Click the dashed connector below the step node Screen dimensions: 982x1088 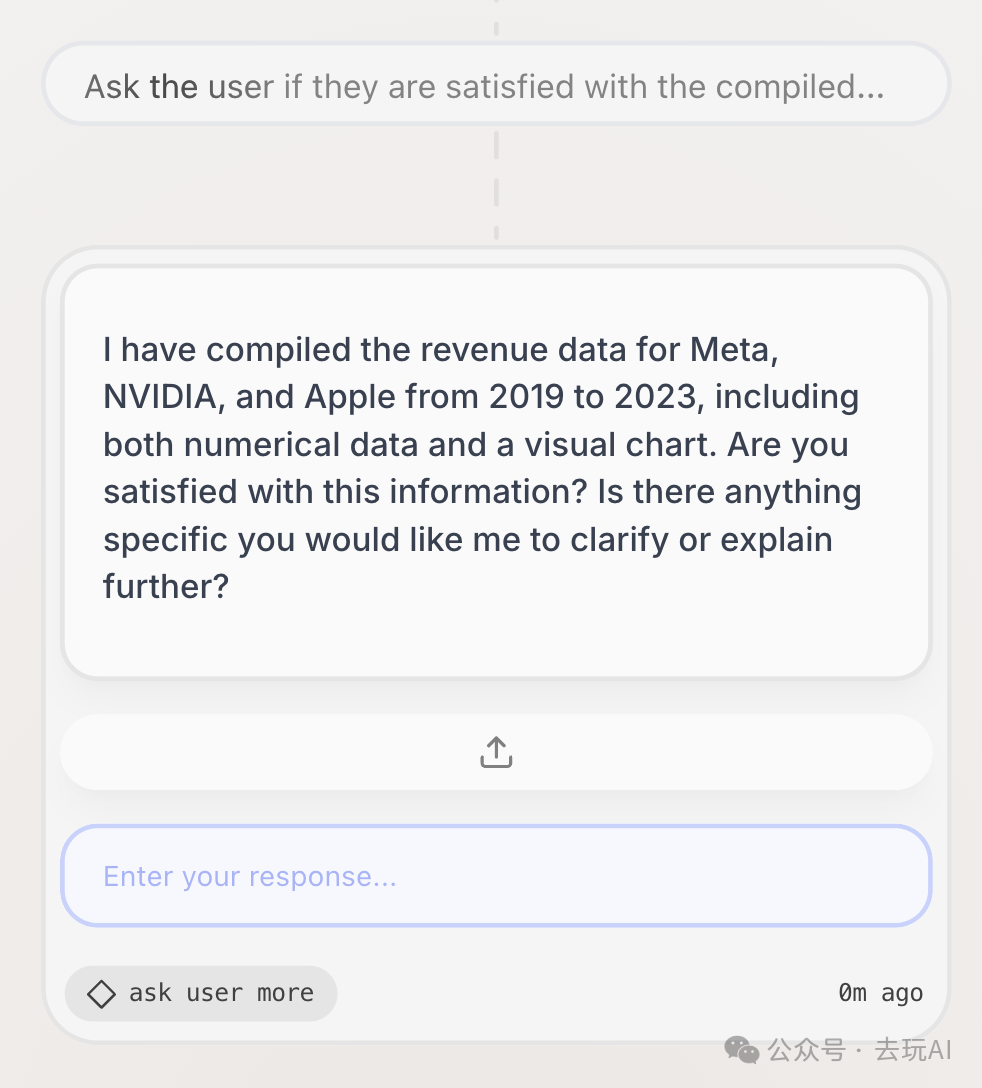coord(496,185)
